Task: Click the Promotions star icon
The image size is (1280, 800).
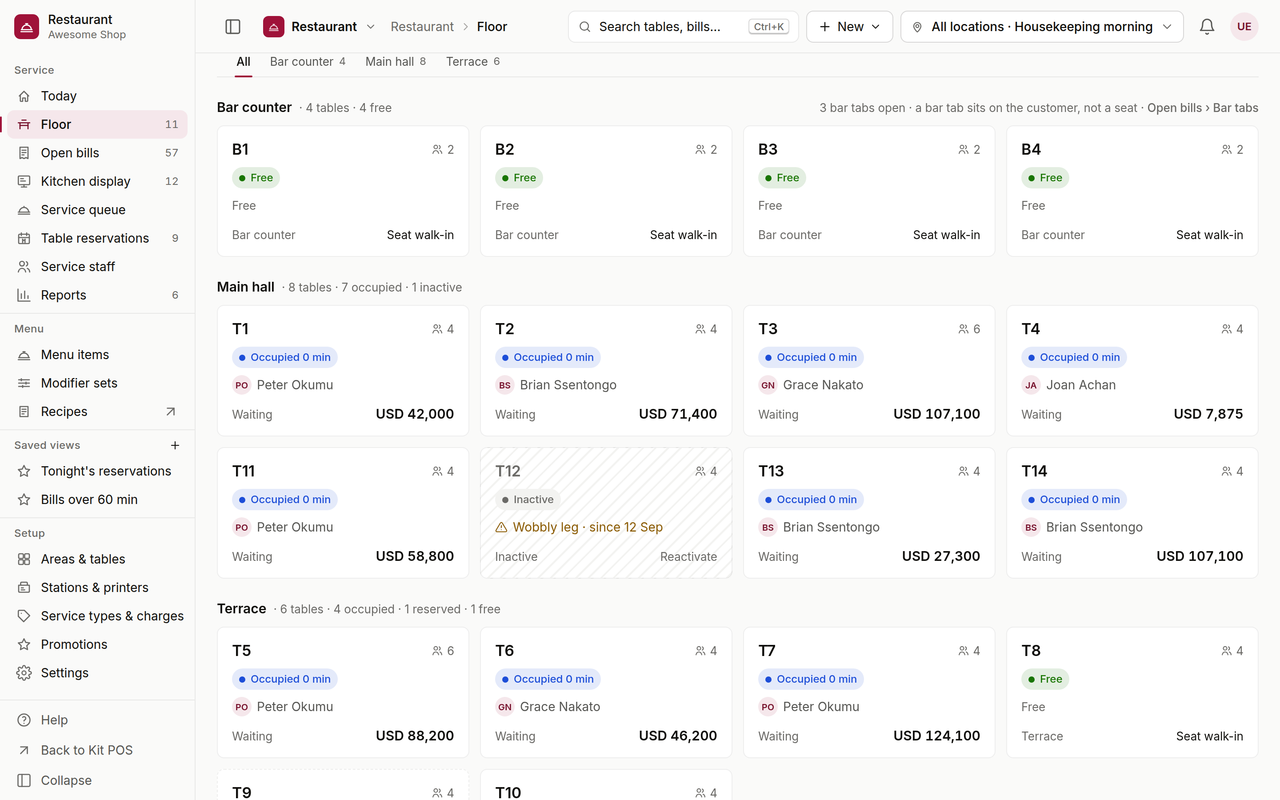Action: click(x=24, y=645)
